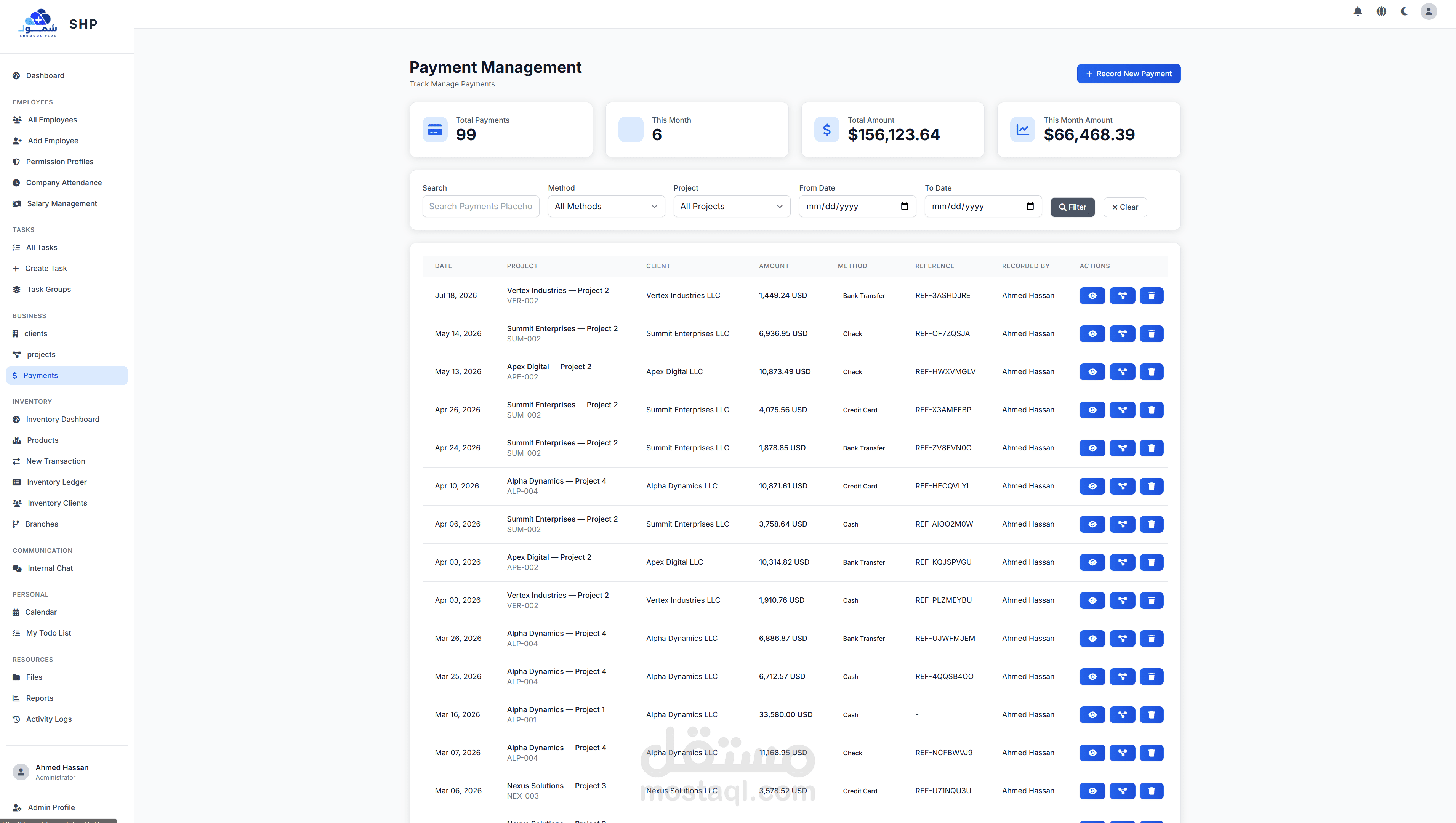The width and height of the screenshot is (1456, 823).
Task: Go to Salary Management in sidebar
Action: [x=62, y=203]
